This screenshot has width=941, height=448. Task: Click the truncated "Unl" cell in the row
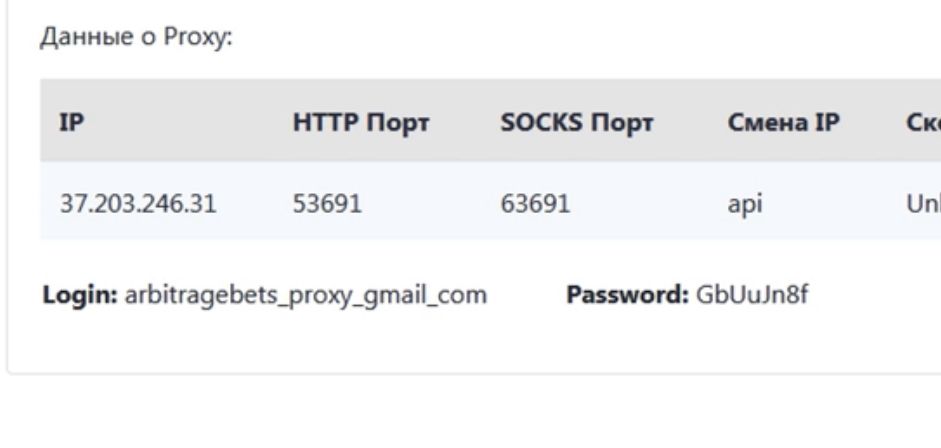click(x=924, y=204)
